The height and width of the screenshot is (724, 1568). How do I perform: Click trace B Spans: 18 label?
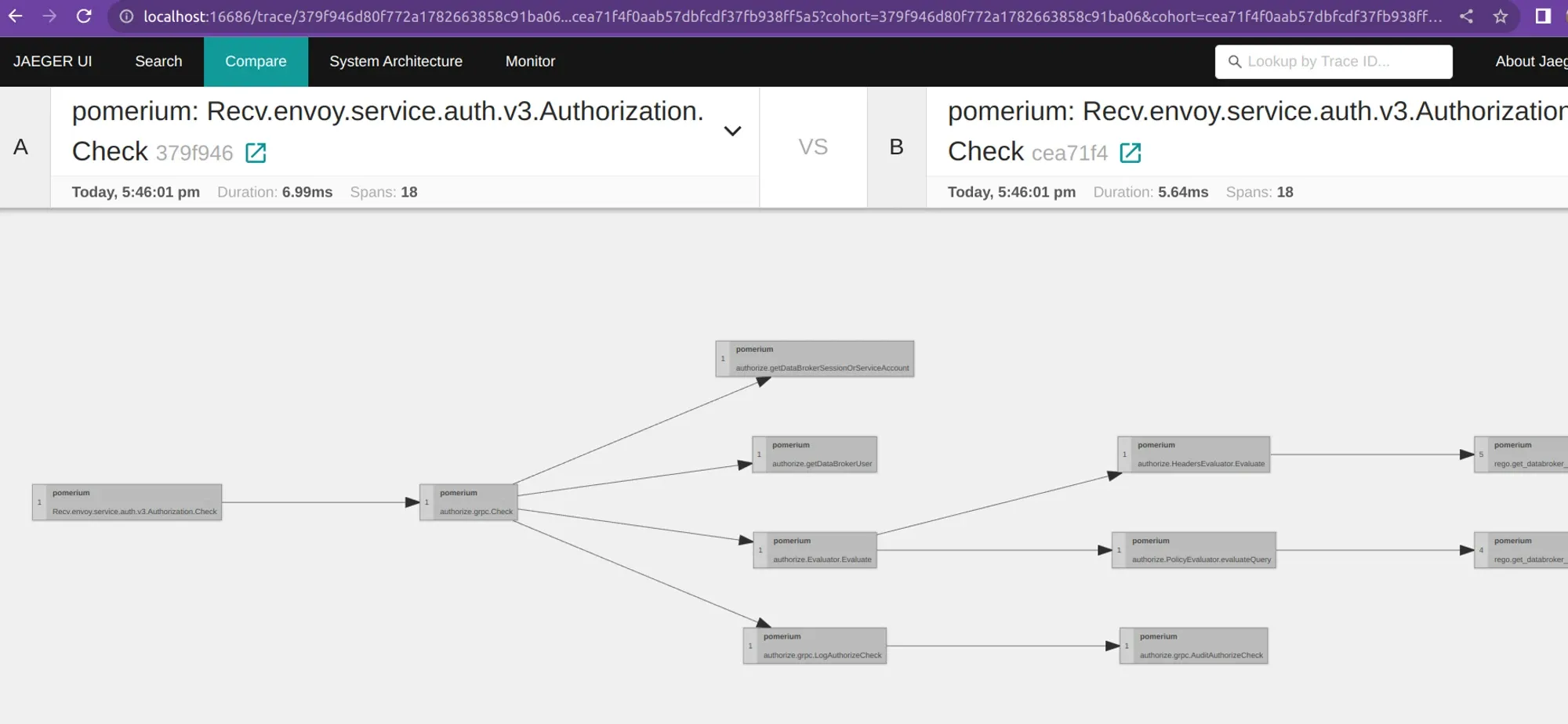pos(1259,192)
